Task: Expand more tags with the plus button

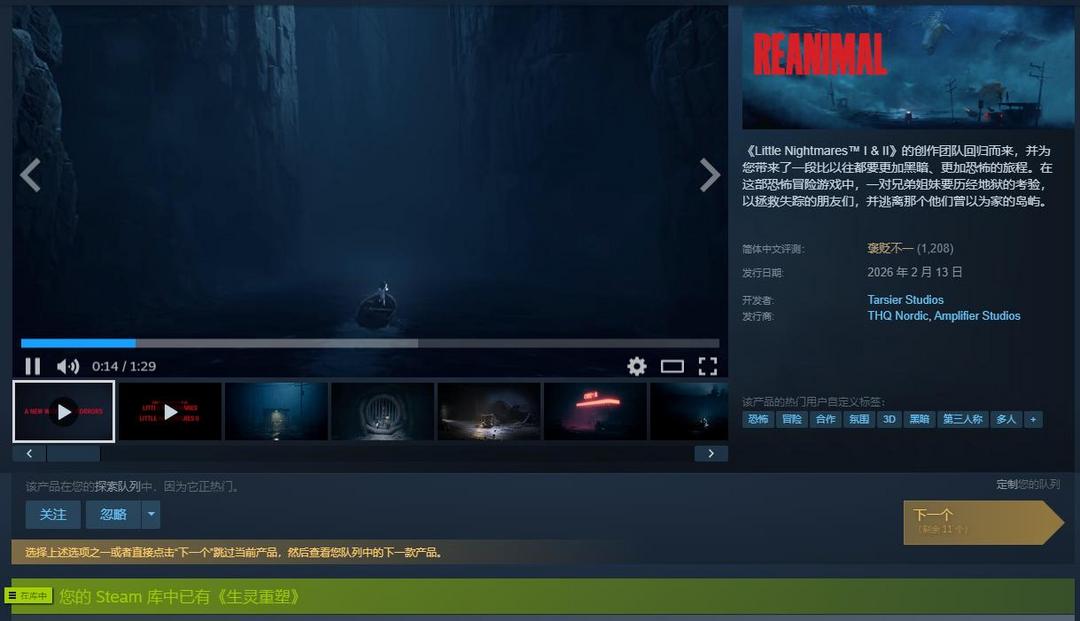Action: click(1032, 419)
